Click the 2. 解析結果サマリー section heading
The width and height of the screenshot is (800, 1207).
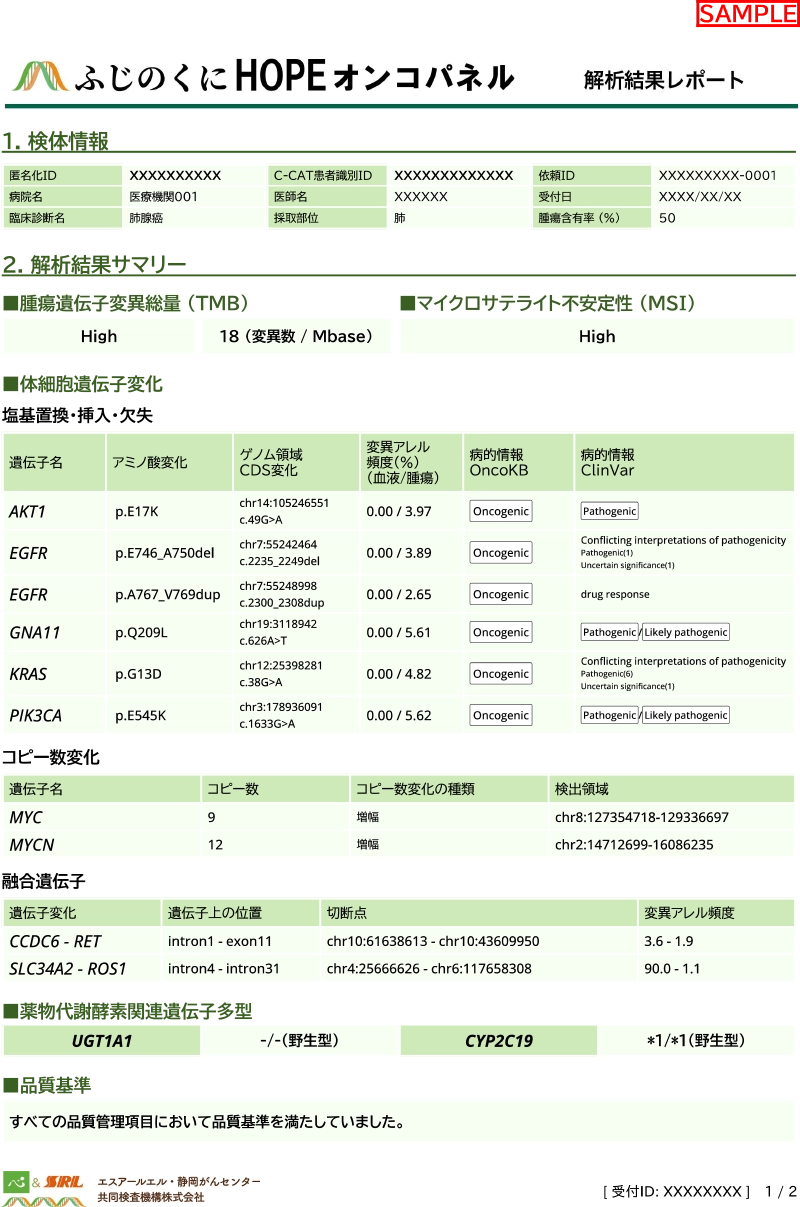[x=94, y=264]
